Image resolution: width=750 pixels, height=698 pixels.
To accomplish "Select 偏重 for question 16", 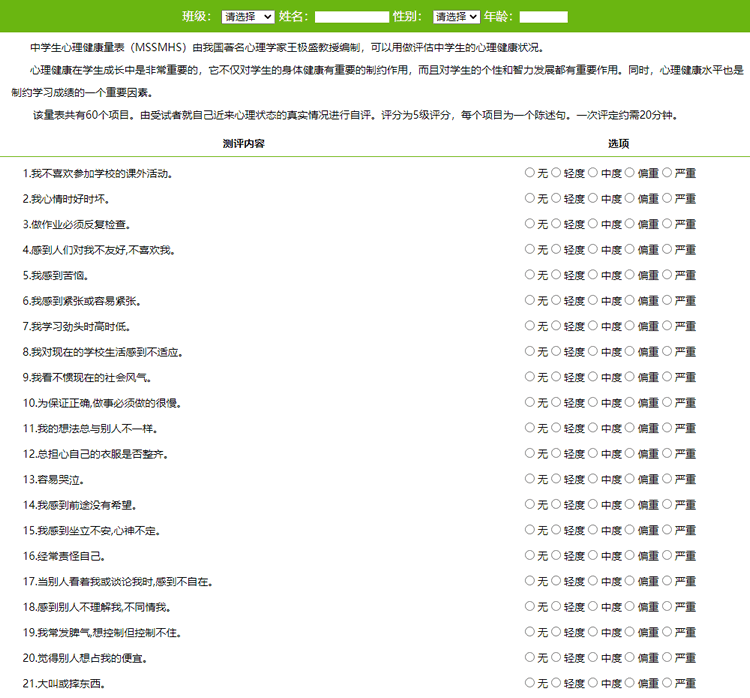I will [x=629, y=555].
